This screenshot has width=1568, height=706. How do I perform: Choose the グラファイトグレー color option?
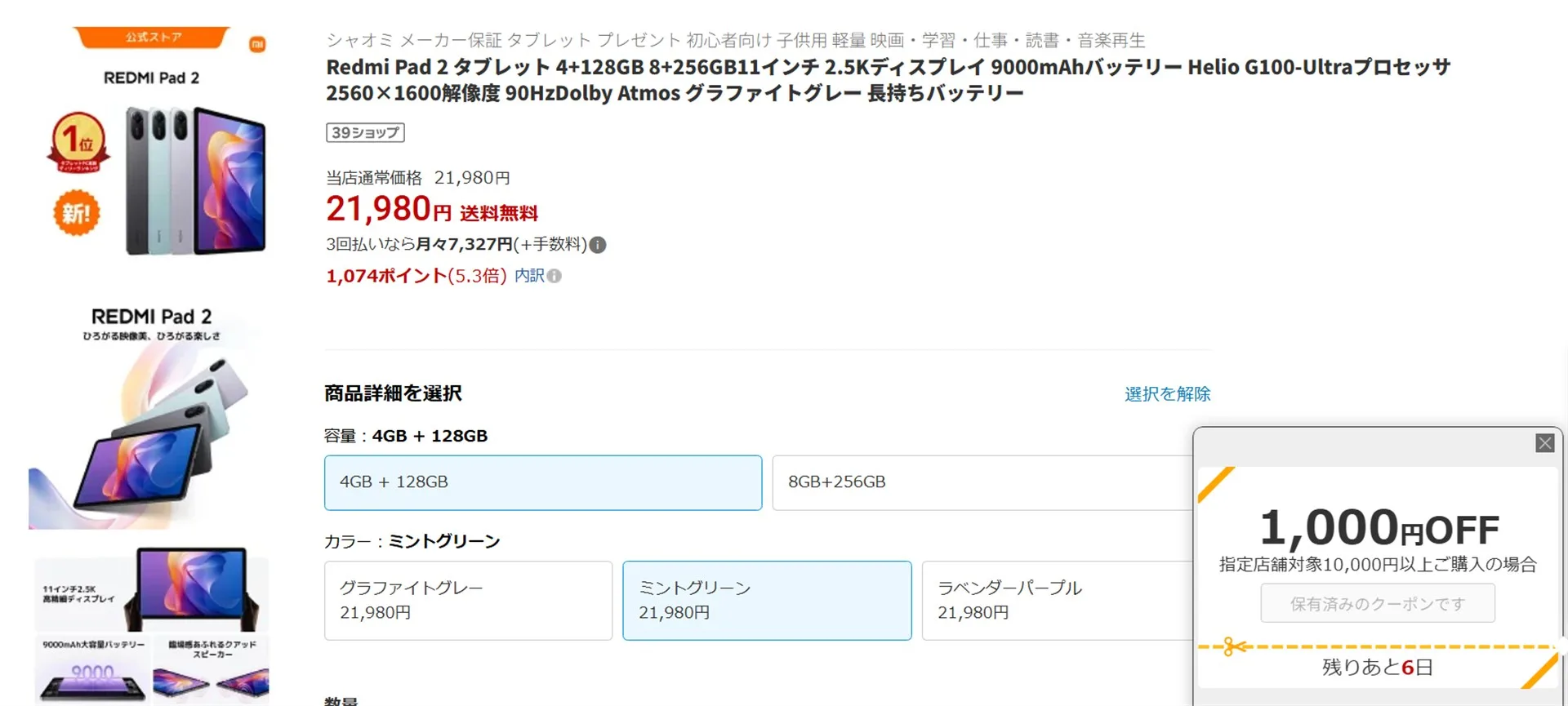pos(468,600)
